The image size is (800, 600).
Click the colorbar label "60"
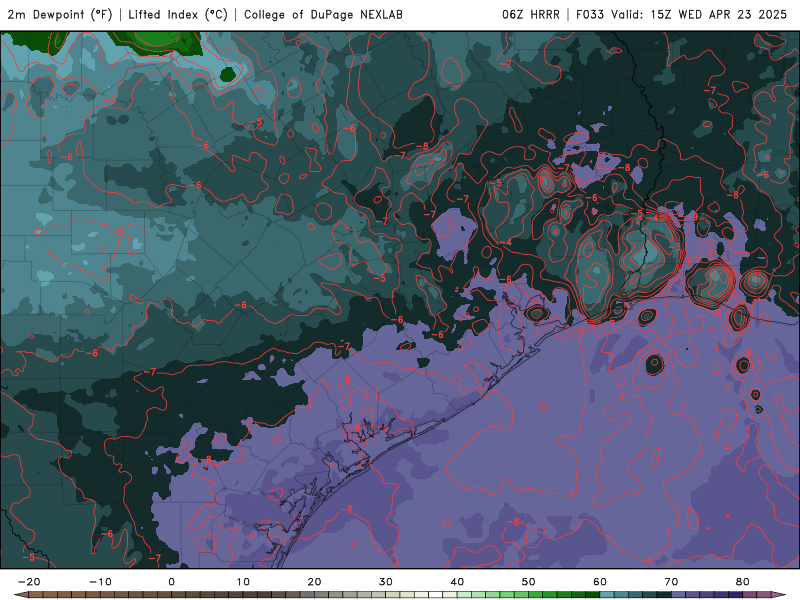600,582
